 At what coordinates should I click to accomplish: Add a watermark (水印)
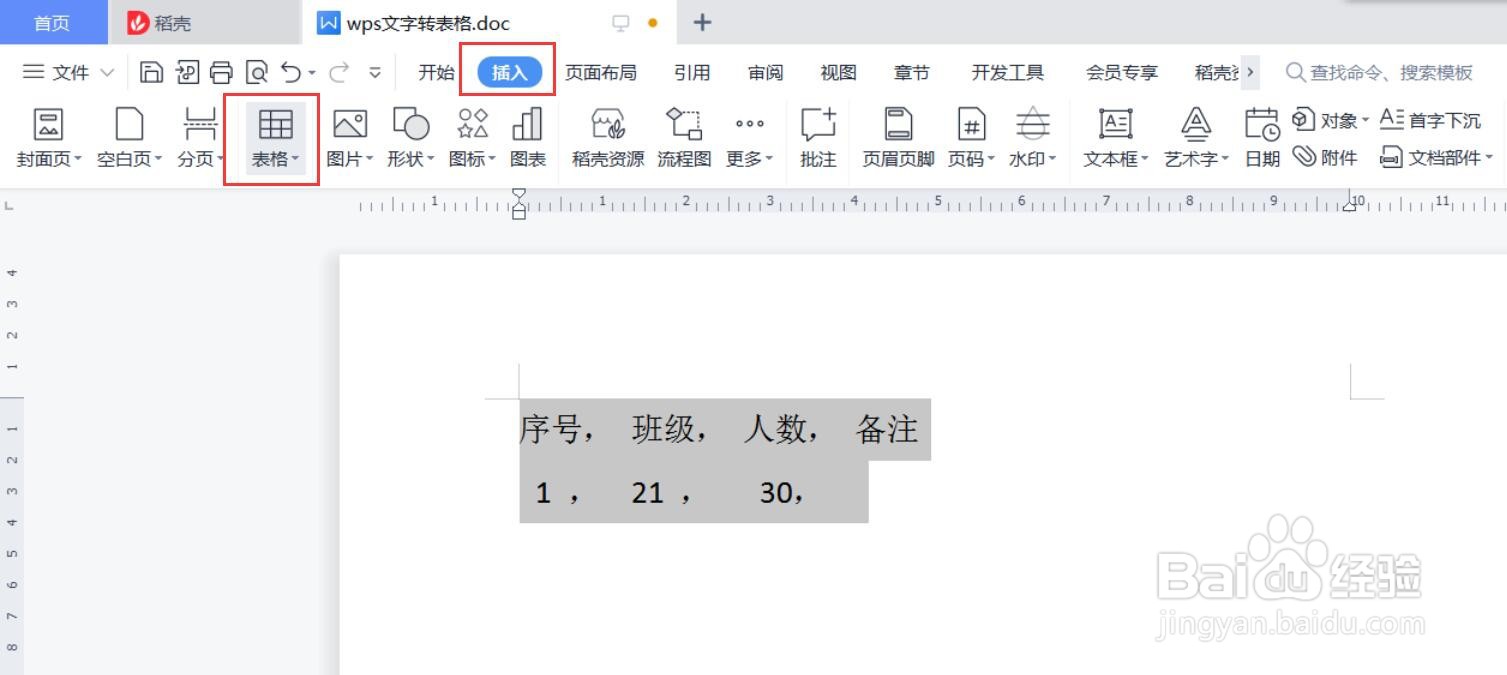[x=1032, y=137]
